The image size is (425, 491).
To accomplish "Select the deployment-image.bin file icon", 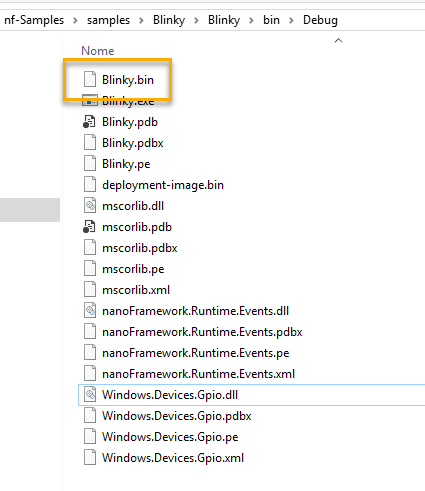I will [x=90, y=184].
